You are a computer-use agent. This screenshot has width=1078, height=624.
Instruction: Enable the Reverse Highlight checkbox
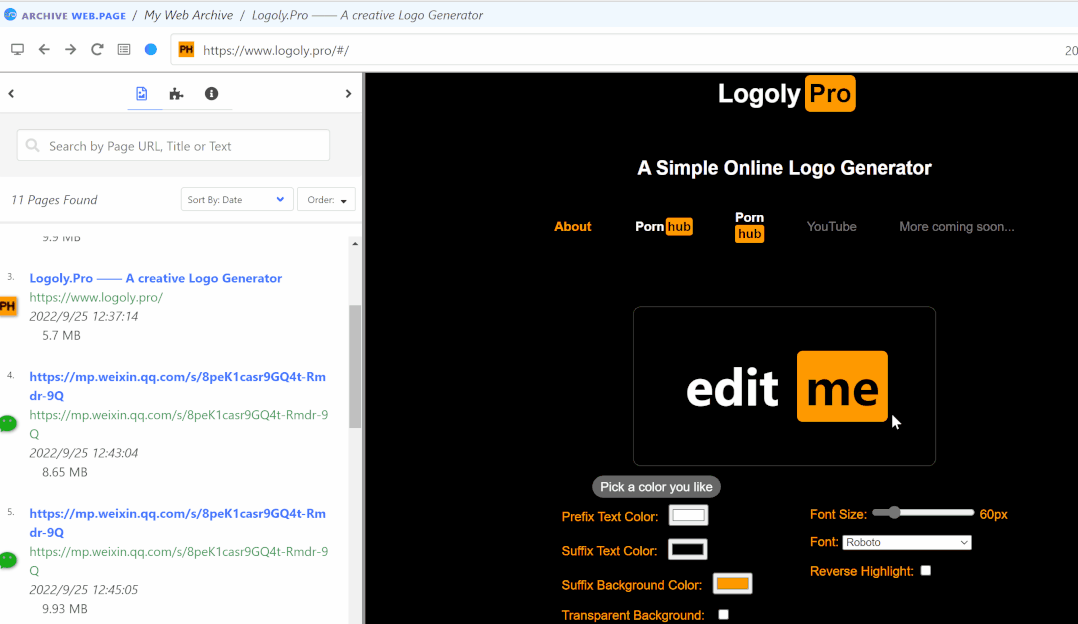925,570
